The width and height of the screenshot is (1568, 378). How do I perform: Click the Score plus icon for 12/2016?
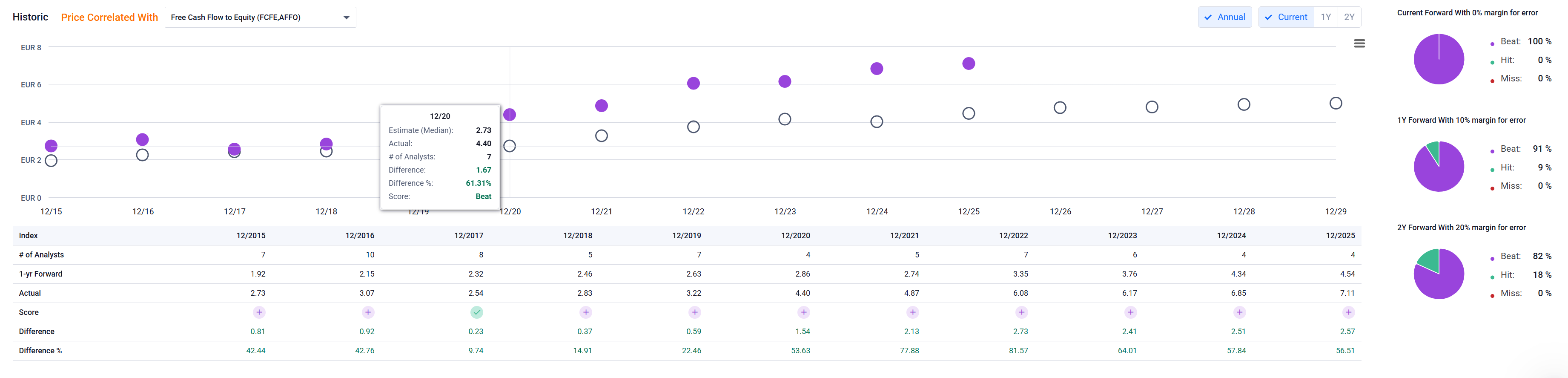tap(368, 312)
